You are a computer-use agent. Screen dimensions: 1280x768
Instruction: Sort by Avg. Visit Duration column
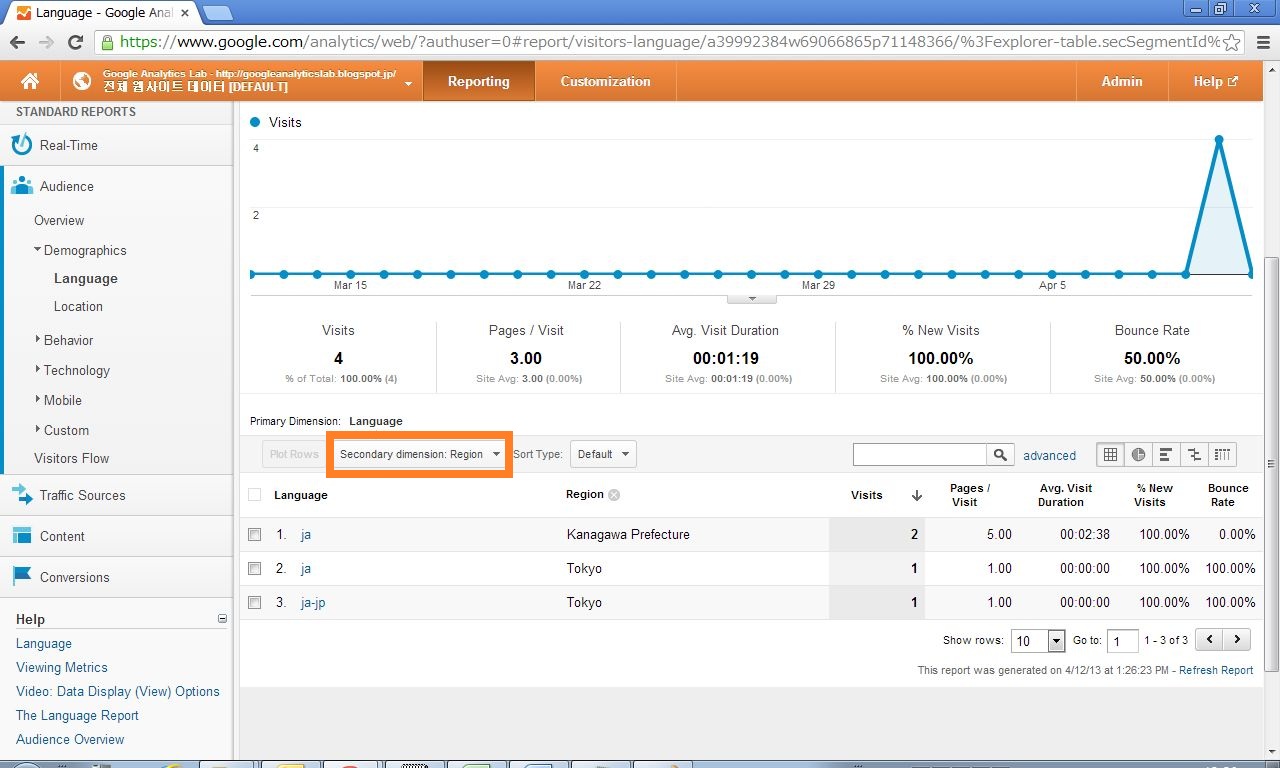tap(1065, 495)
